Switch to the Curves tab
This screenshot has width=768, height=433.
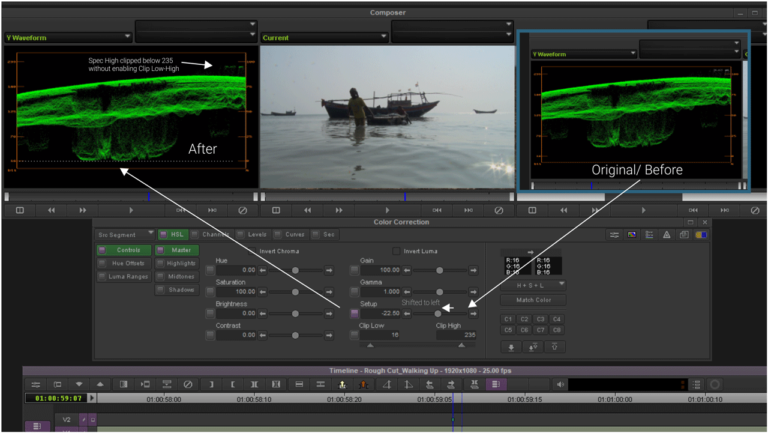coord(290,235)
